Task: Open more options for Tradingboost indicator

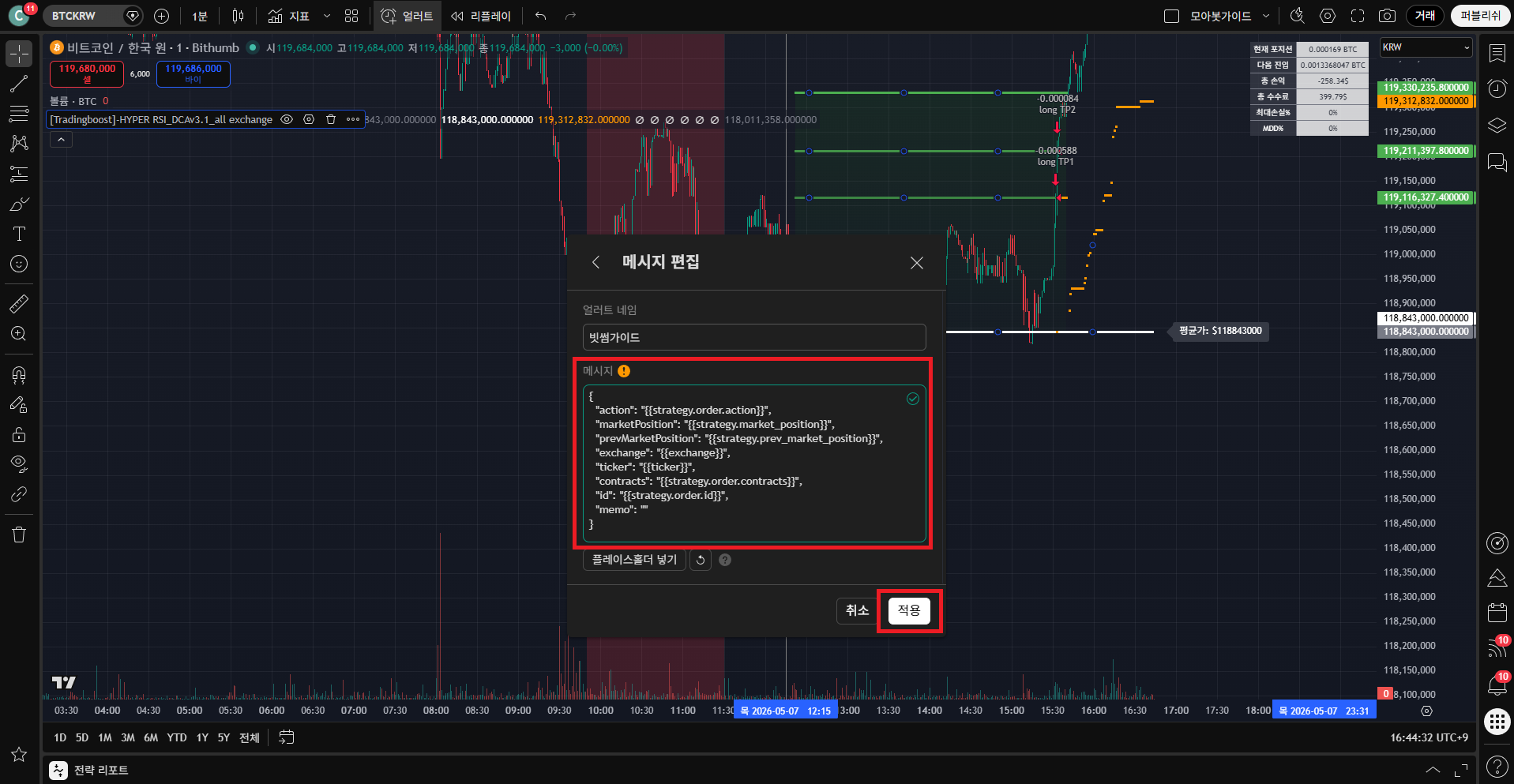Action: [x=353, y=119]
